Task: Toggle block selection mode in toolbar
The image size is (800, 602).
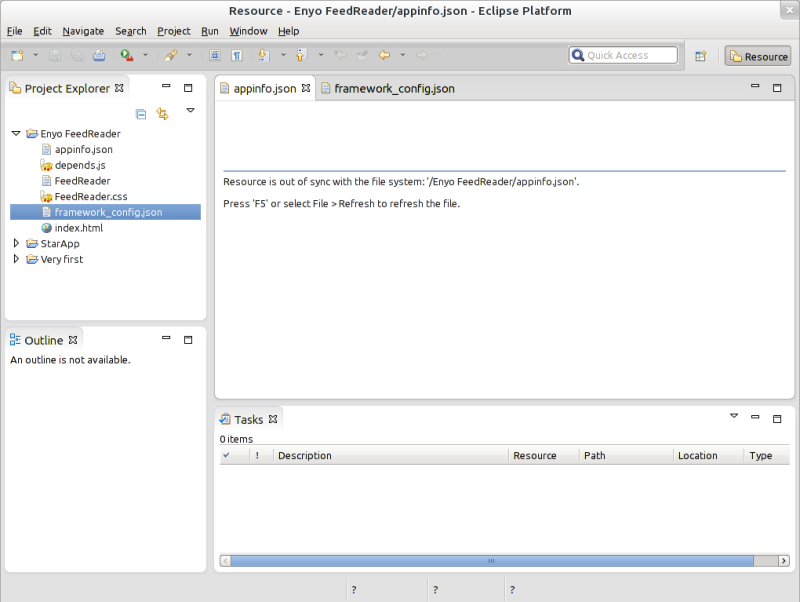Action: tap(215, 56)
